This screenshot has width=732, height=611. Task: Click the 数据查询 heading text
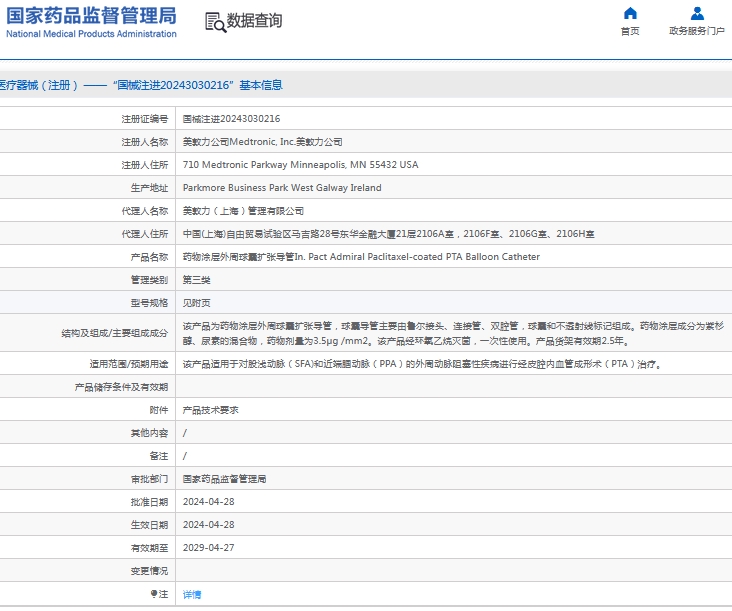click(x=254, y=21)
